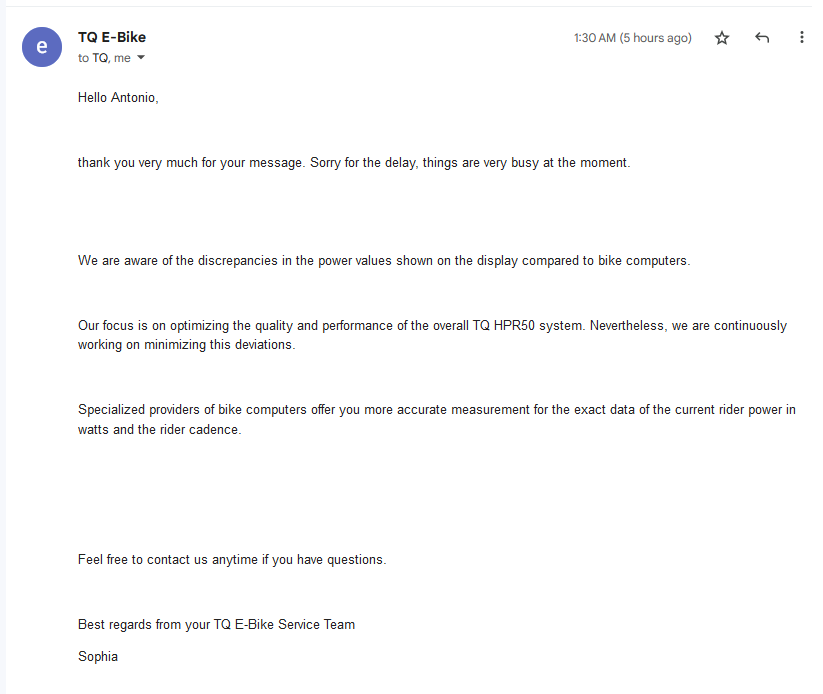Viewport: 823px width, 694px height.
Task: Click the sender's round 'e' avatar
Action: coord(42,47)
